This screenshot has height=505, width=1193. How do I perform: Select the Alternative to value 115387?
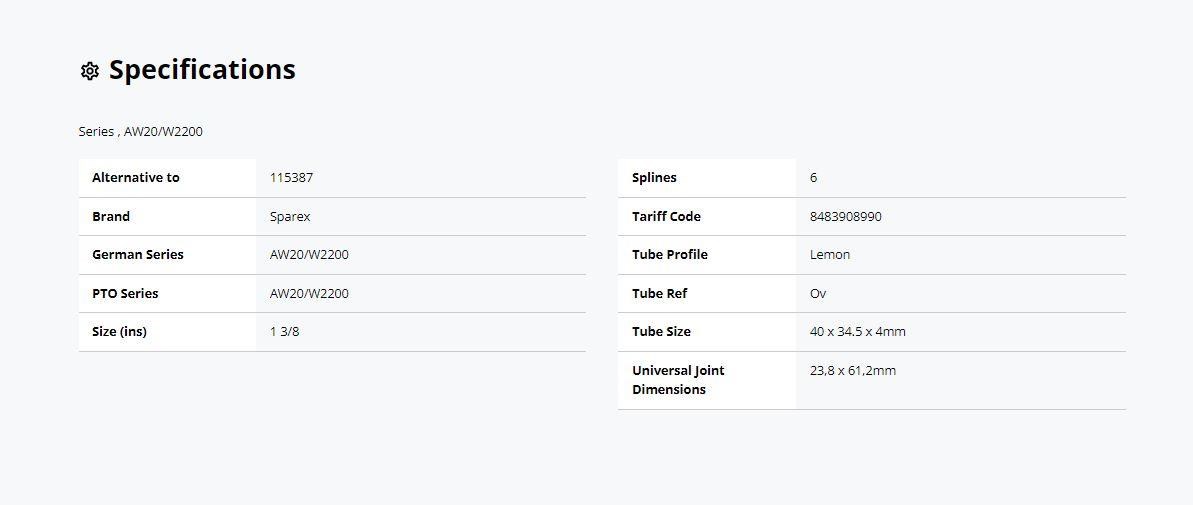[x=291, y=178]
